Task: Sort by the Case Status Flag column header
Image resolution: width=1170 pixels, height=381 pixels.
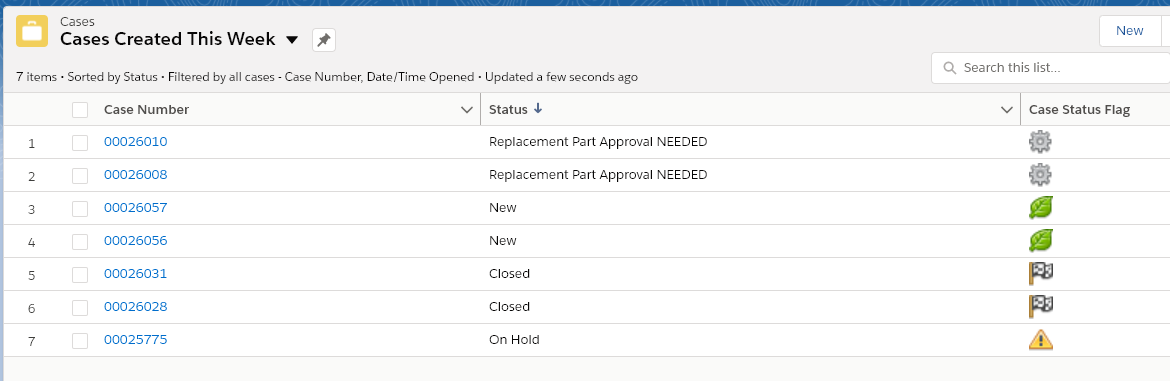Action: [1079, 110]
